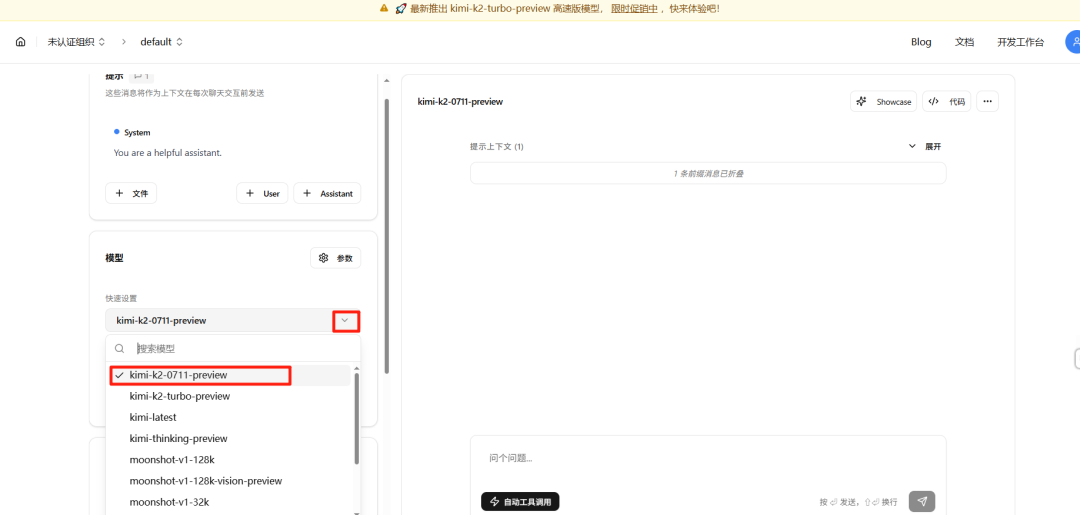Open model 参数 settings
1080x515 pixels.
click(x=335, y=258)
